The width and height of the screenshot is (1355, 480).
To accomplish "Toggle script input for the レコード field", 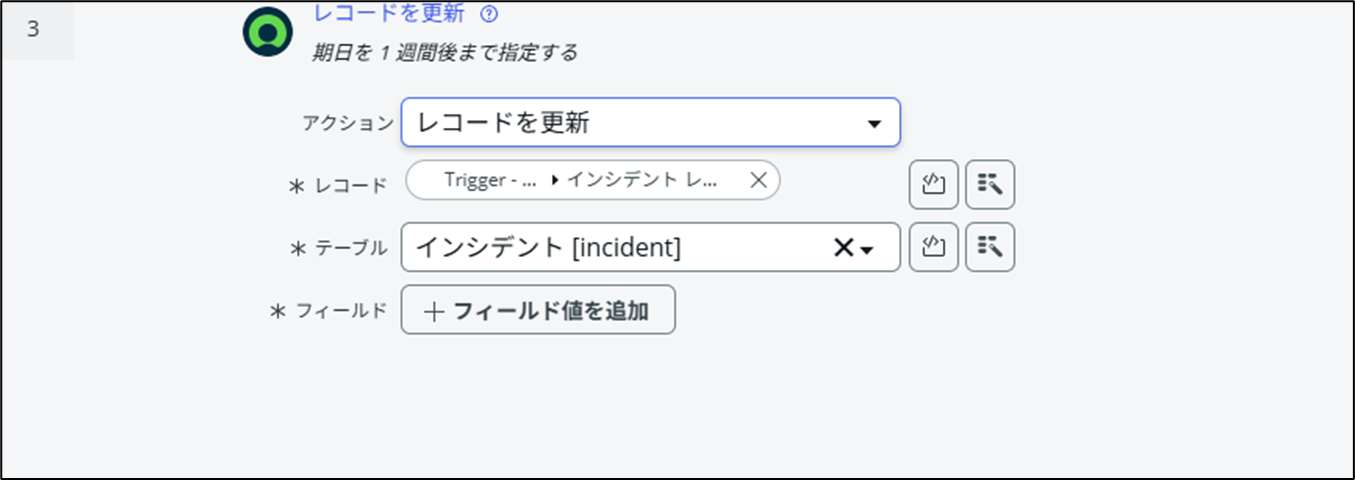I will pos(934,185).
